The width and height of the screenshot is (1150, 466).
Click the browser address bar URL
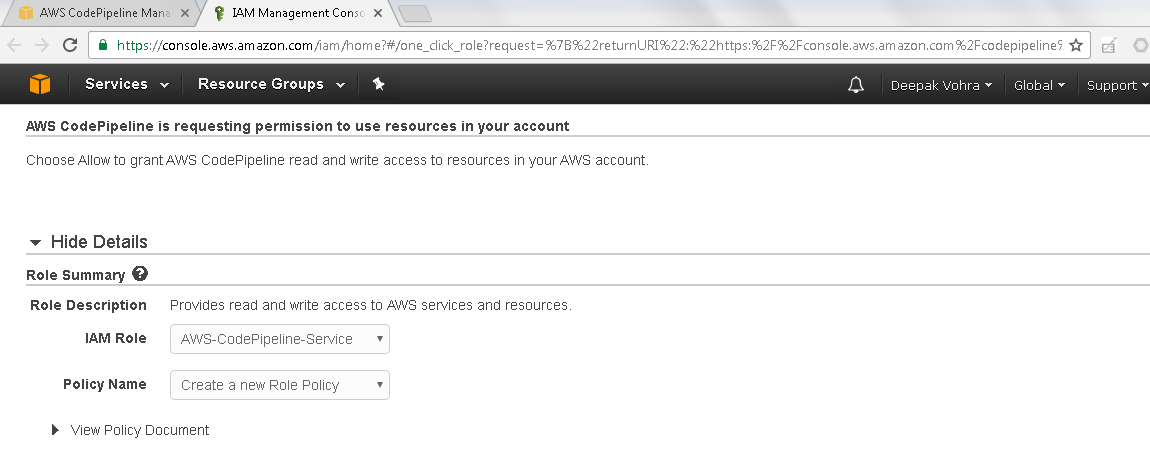point(589,45)
